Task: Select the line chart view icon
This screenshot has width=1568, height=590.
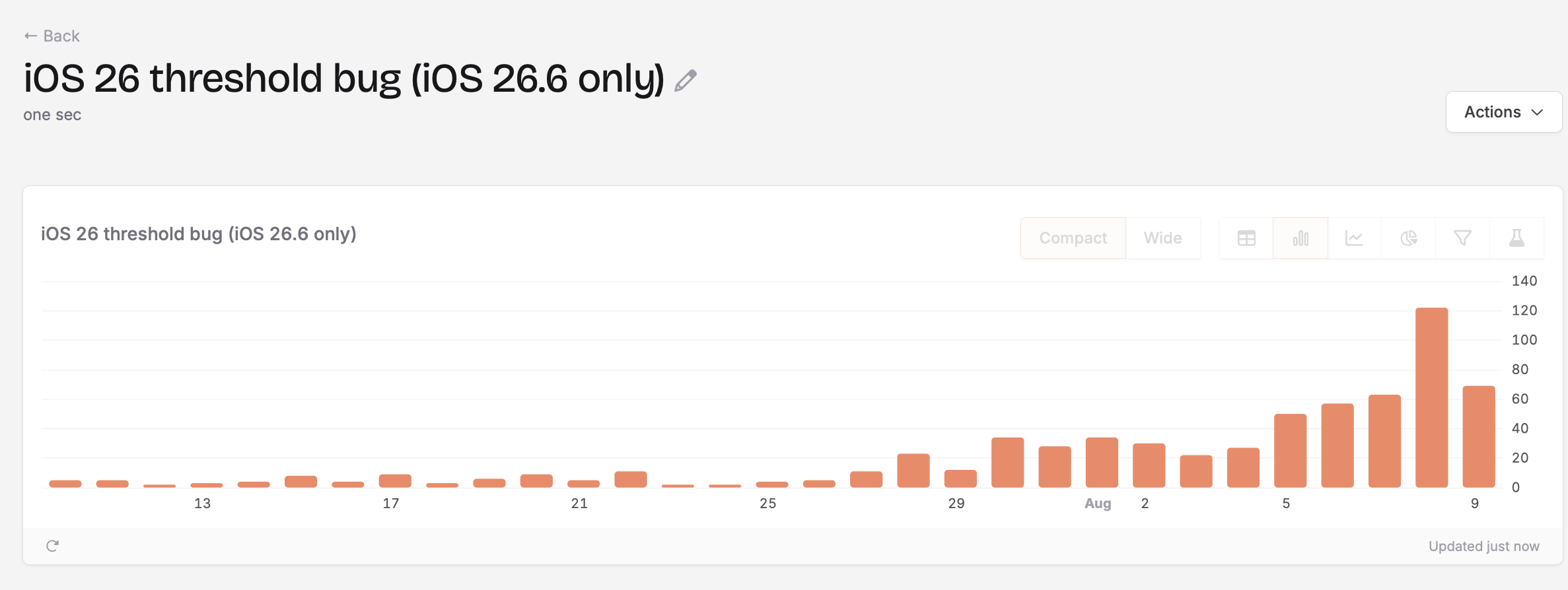Action: click(1355, 238)
